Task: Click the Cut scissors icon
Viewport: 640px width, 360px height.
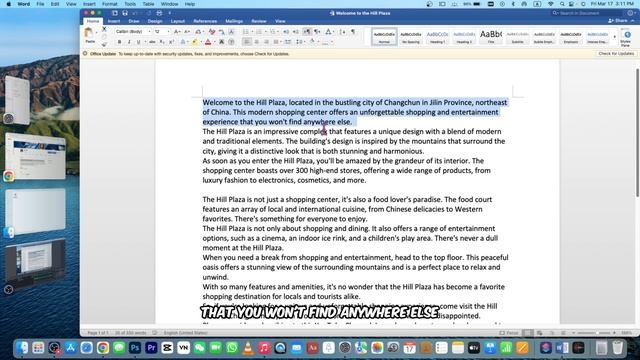Action: [104, 29]
